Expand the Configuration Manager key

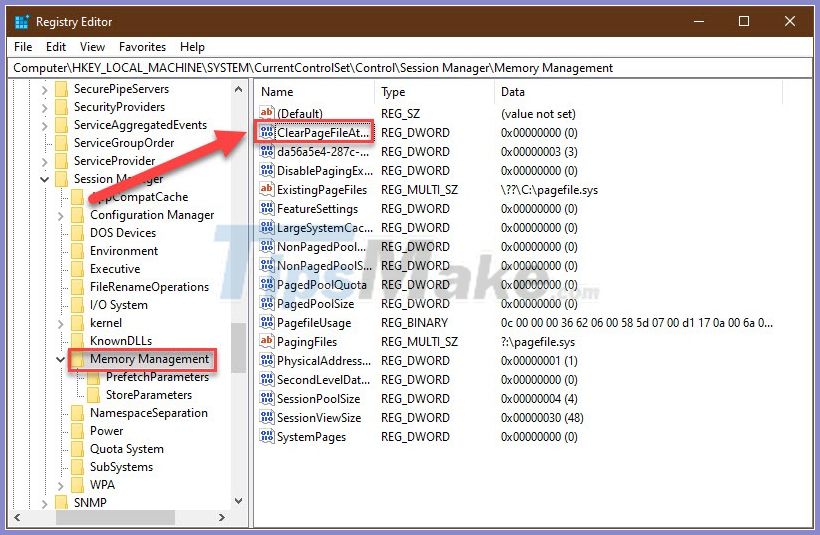(x=61, y=215)
